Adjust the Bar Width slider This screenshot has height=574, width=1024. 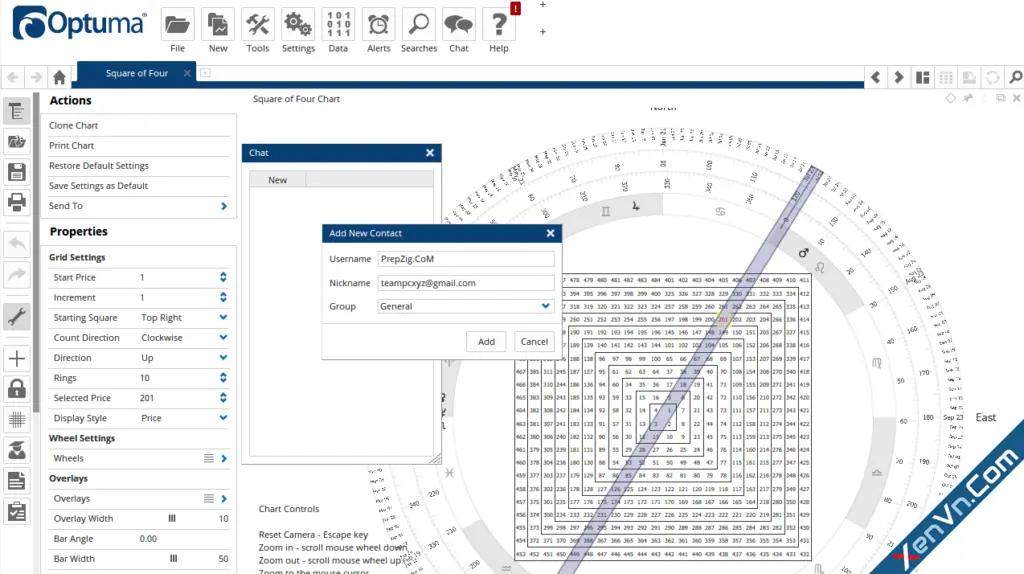point(174,559)
